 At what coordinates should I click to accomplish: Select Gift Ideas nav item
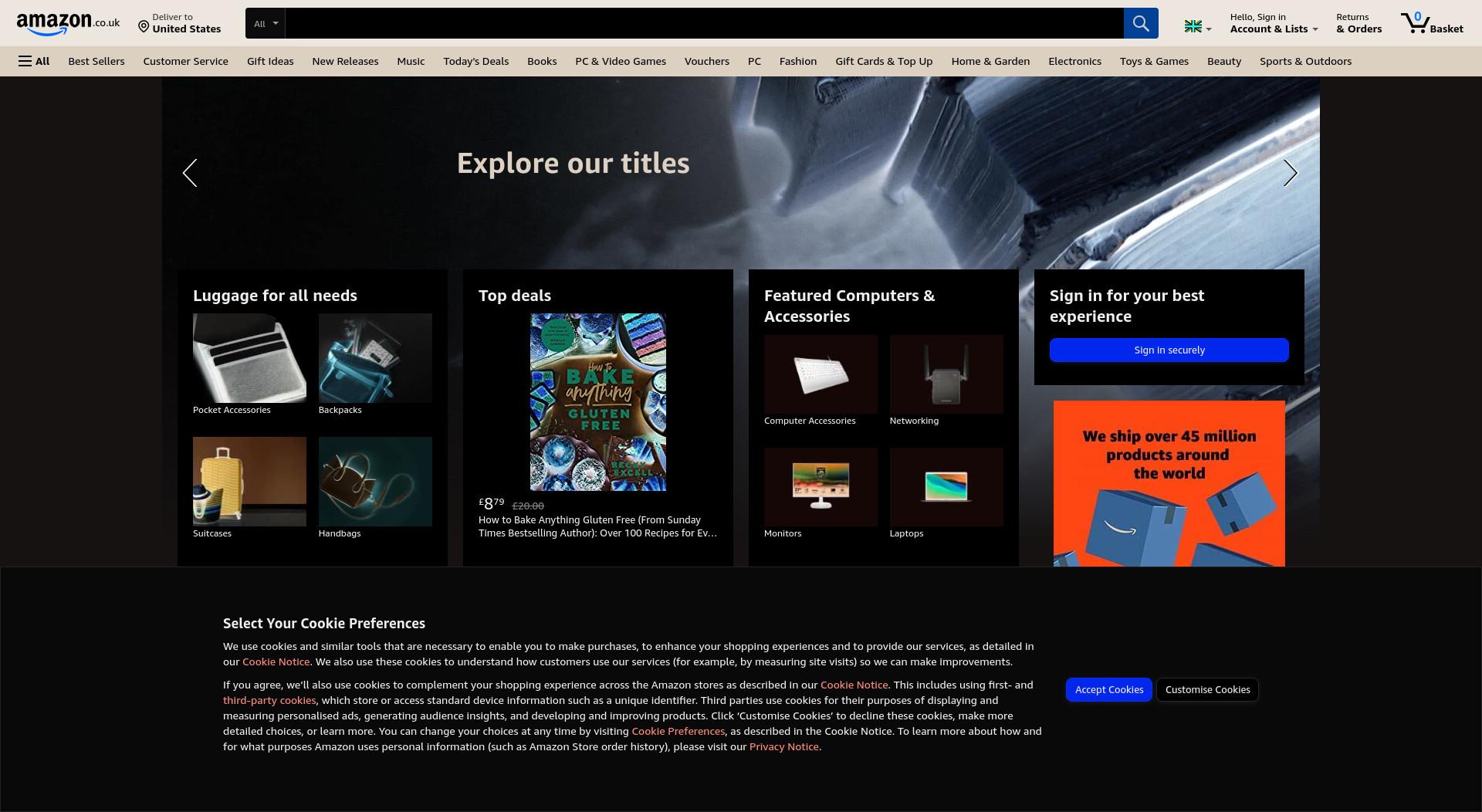point(270,61)
